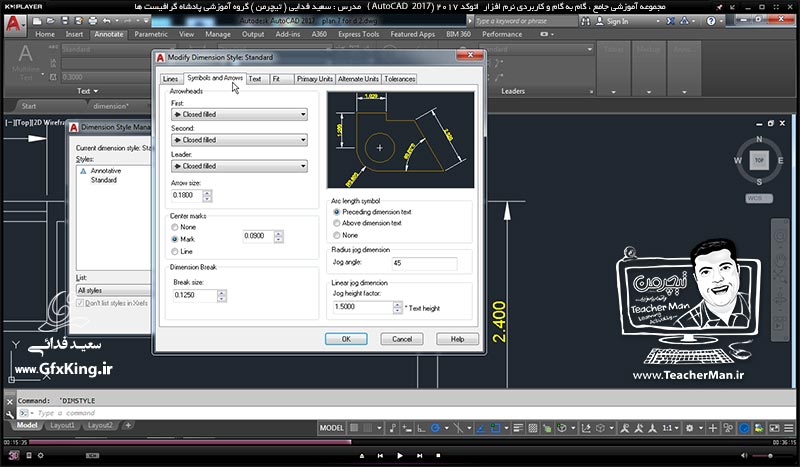Click the Jog angle input field
Screen dimensions: 800x467
pos(424,263)
